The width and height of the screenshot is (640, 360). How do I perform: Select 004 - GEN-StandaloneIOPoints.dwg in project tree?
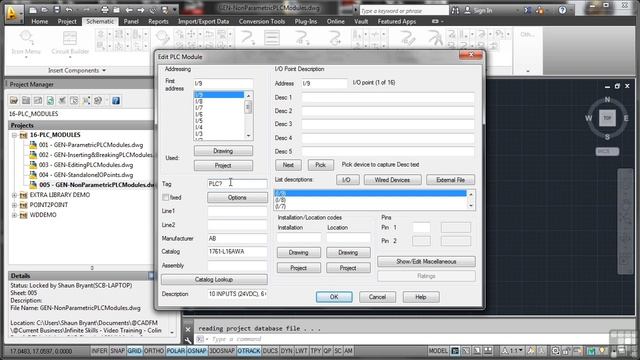86,175
